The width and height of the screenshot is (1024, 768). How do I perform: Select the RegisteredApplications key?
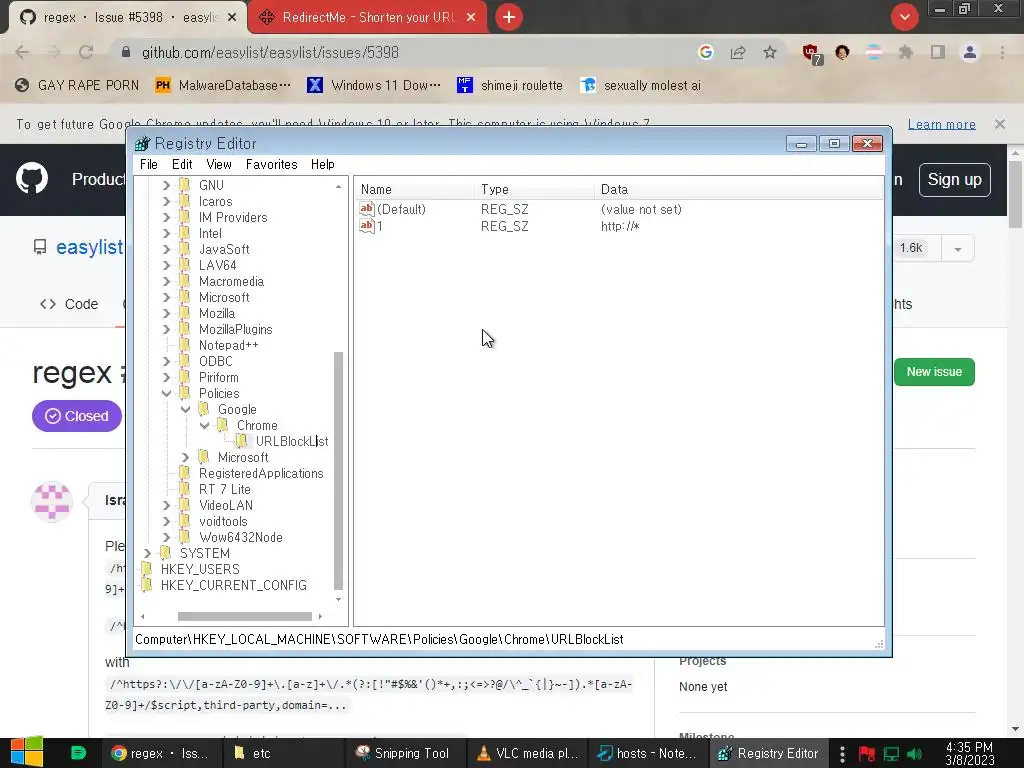[x=261, y=473]
